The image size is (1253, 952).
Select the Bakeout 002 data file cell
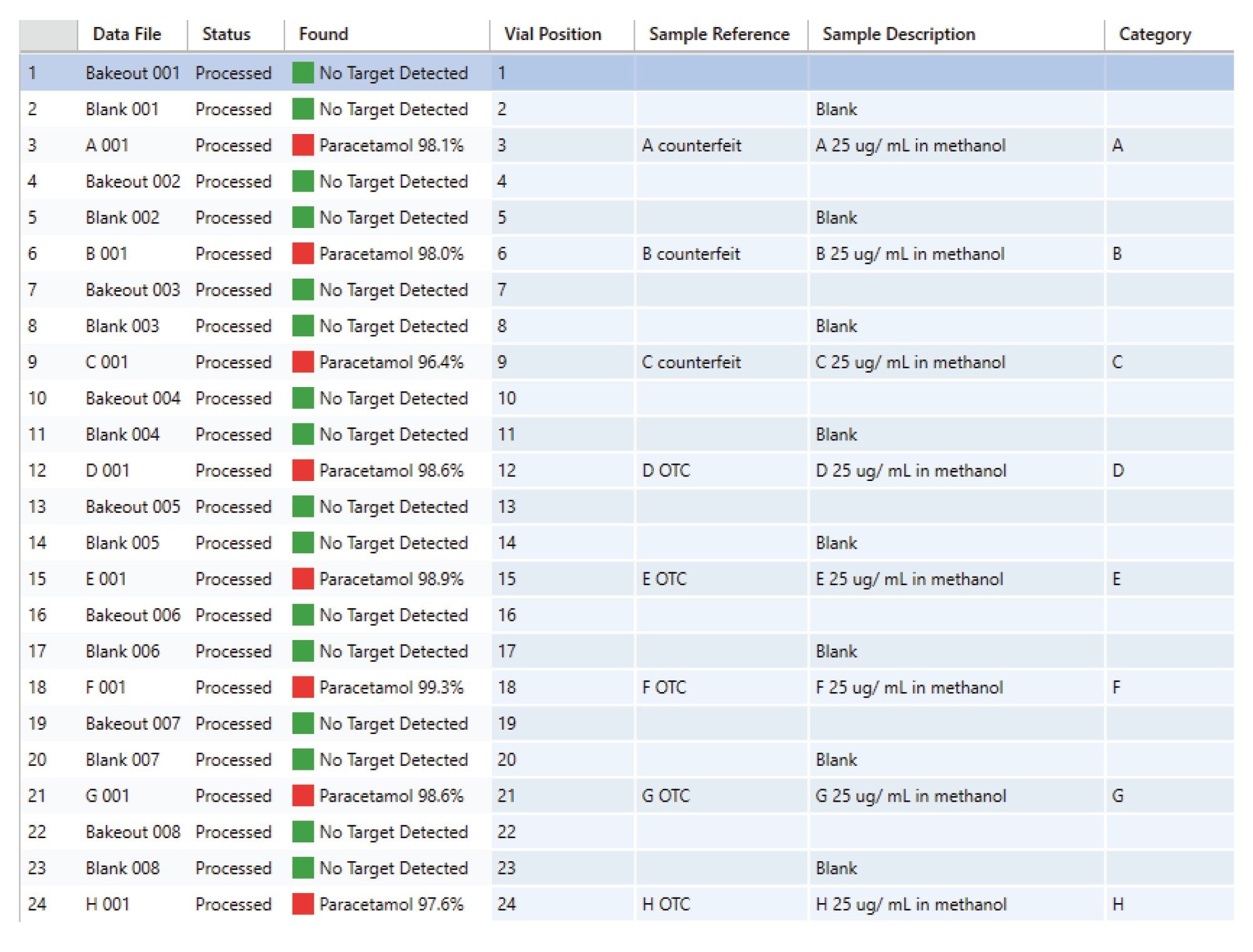pyautogui.click(x=133, y=181)
